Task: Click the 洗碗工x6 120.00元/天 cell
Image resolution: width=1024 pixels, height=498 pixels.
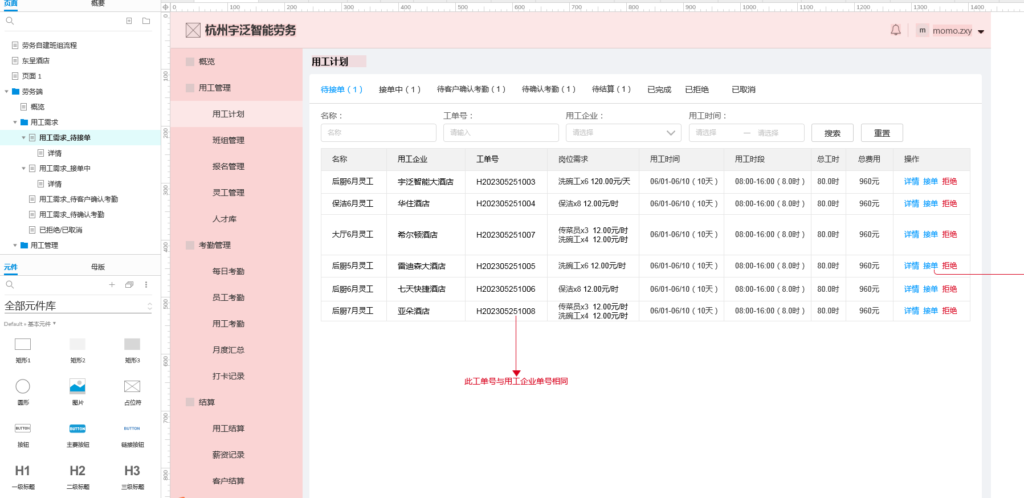Action: pyautogui.click(x=593, y=181)
